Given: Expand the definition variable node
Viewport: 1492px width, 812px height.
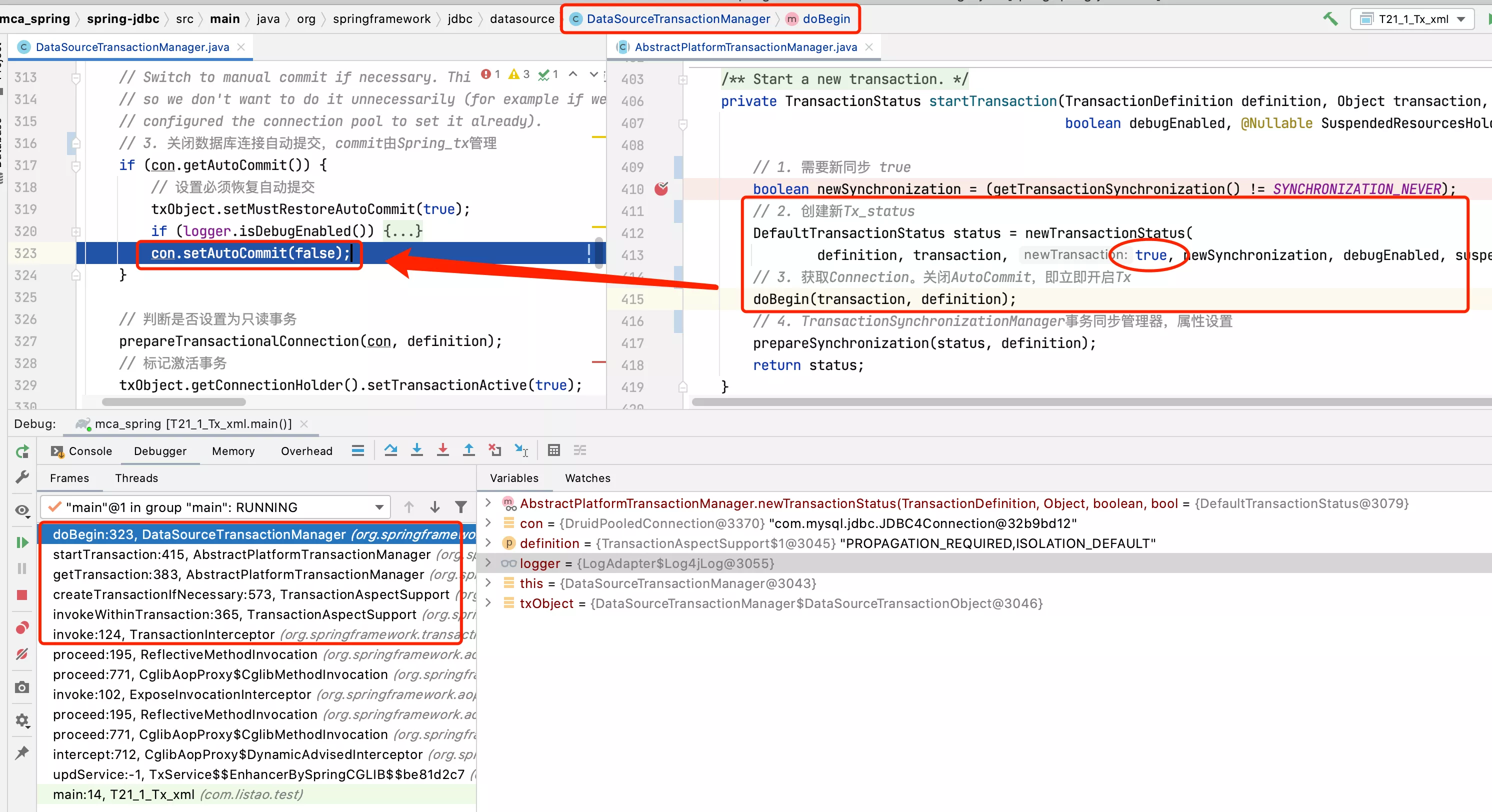Looking at the screenshot, I should tap(488, 543).
